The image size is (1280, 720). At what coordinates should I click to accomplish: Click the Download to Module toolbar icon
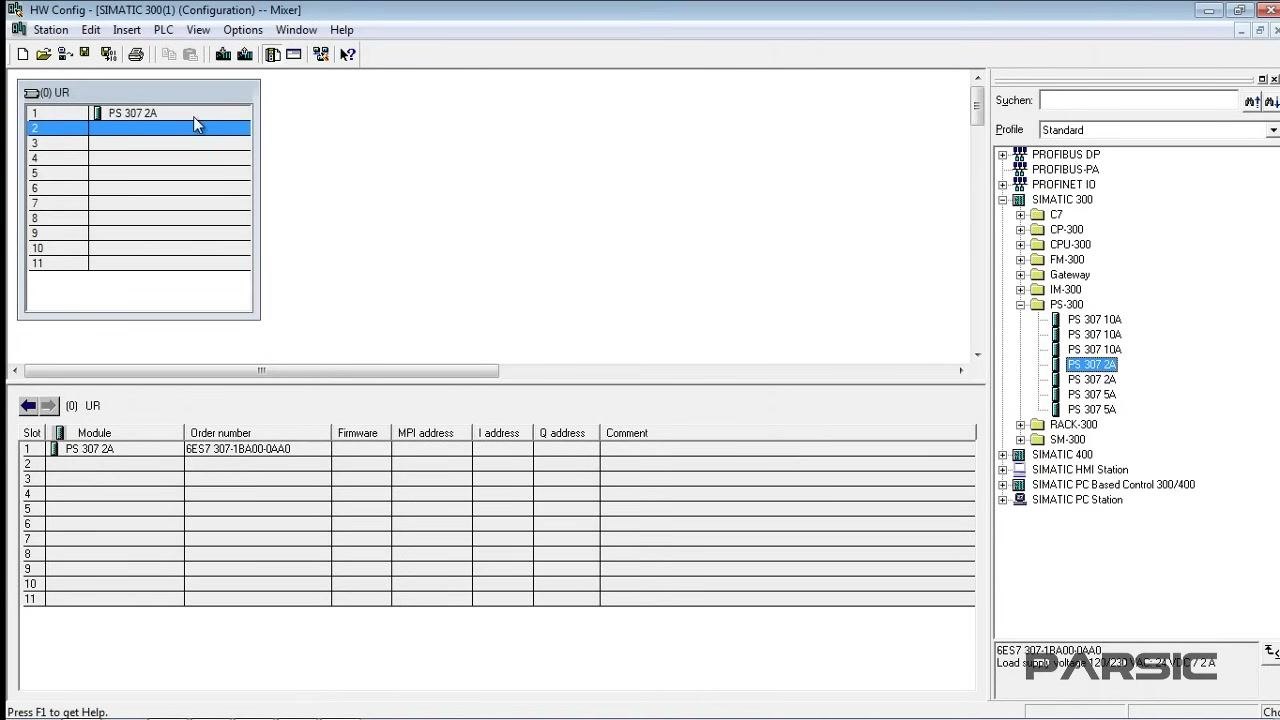click(223, 55)
